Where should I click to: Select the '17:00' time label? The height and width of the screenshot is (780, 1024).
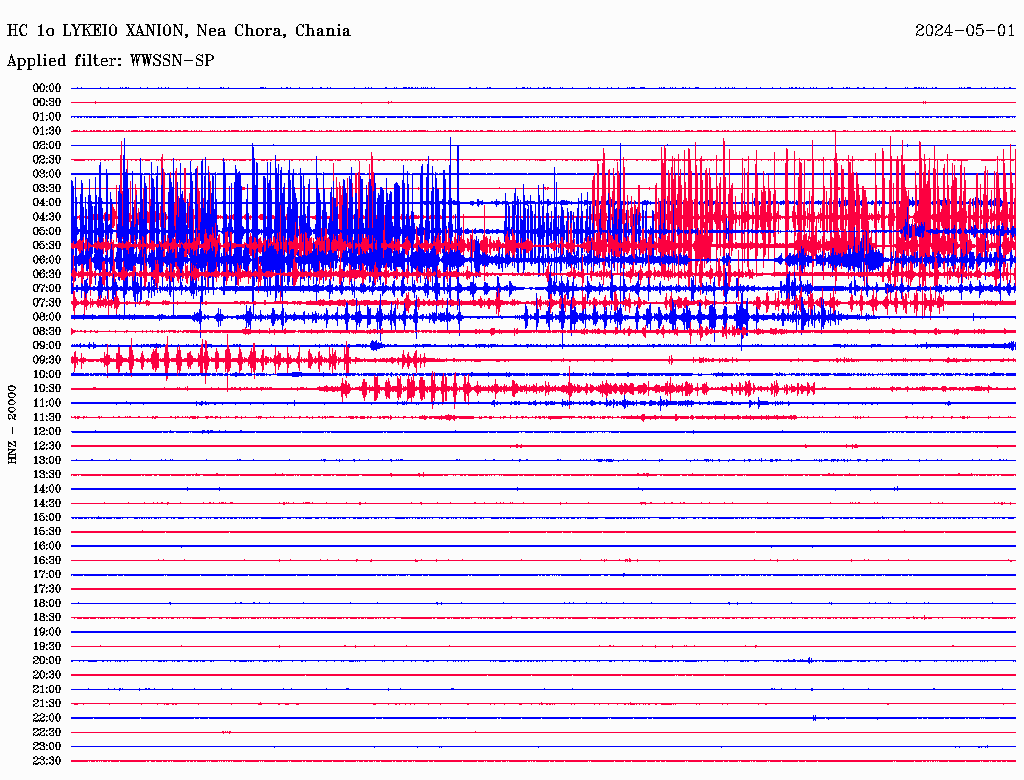click(47, 575)
